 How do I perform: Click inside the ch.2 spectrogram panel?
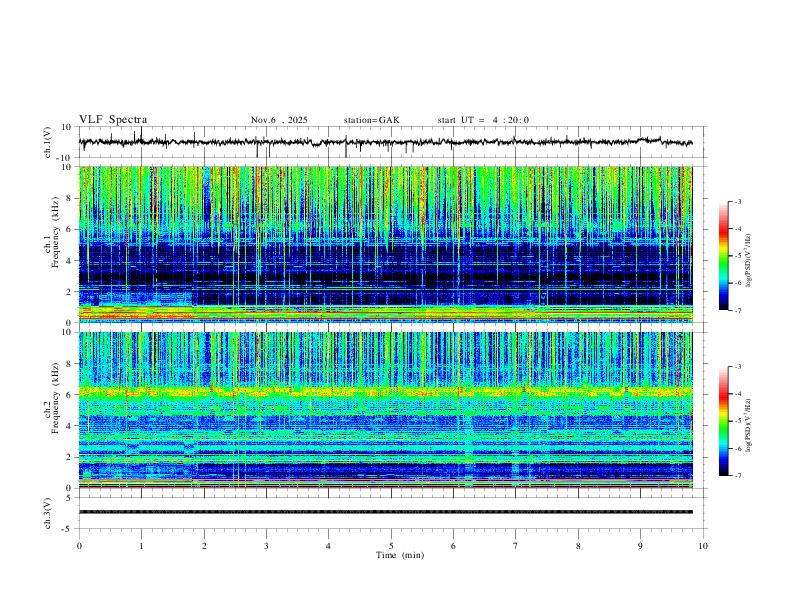tap(386, 410)
